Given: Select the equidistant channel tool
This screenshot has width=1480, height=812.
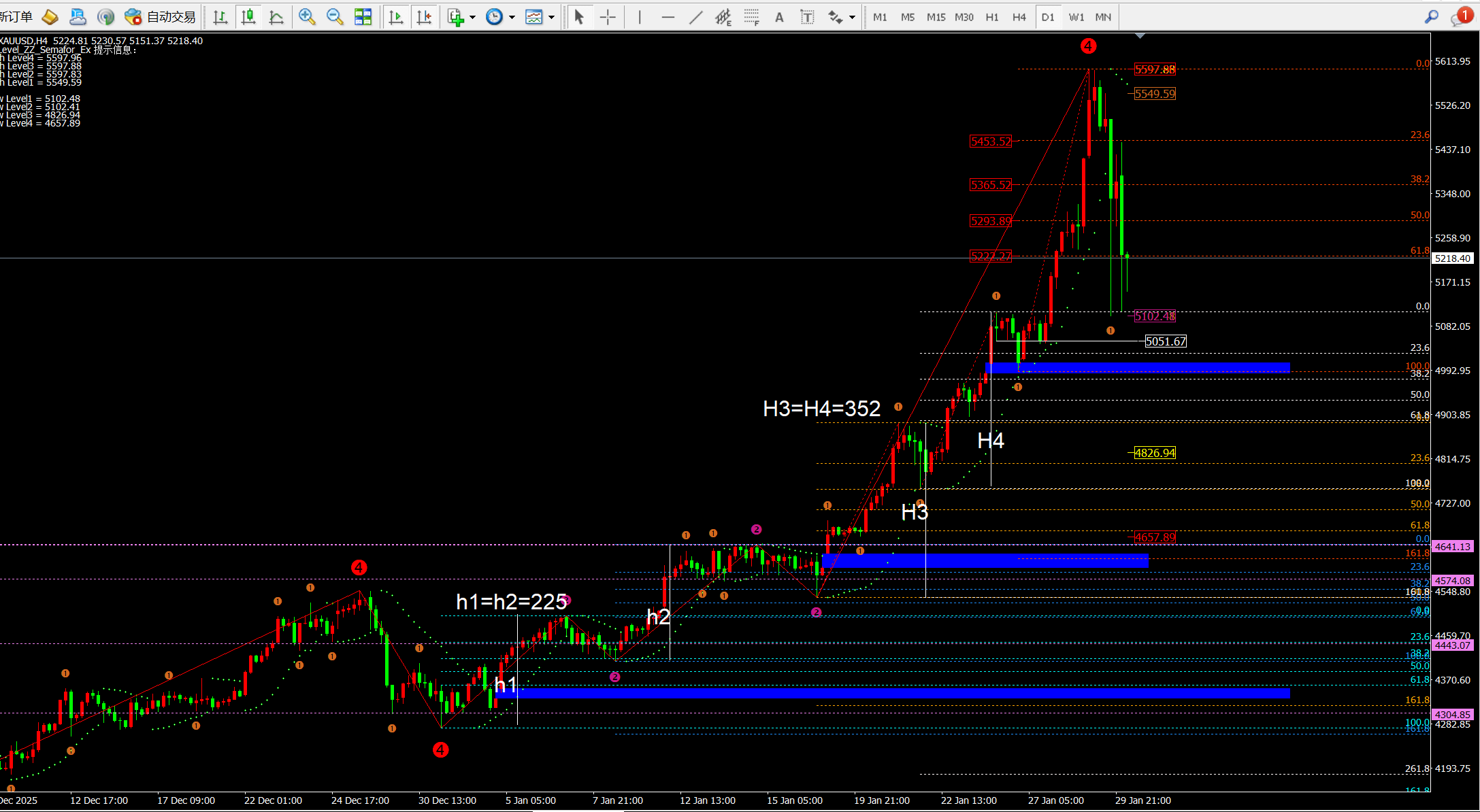Looking at the screenshot, I should [723, 17].
